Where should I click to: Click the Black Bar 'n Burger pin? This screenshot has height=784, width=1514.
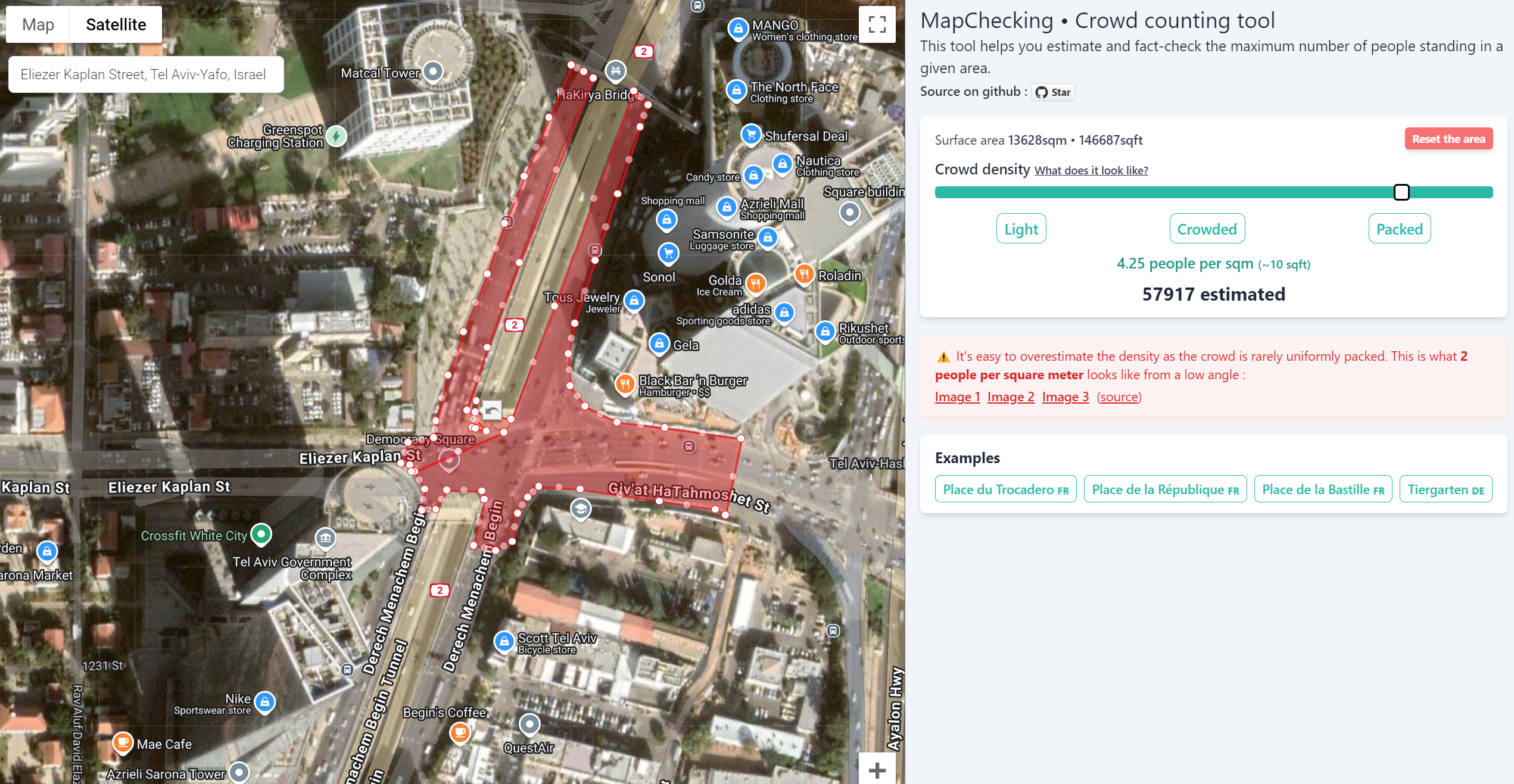(x=625, y=385)
